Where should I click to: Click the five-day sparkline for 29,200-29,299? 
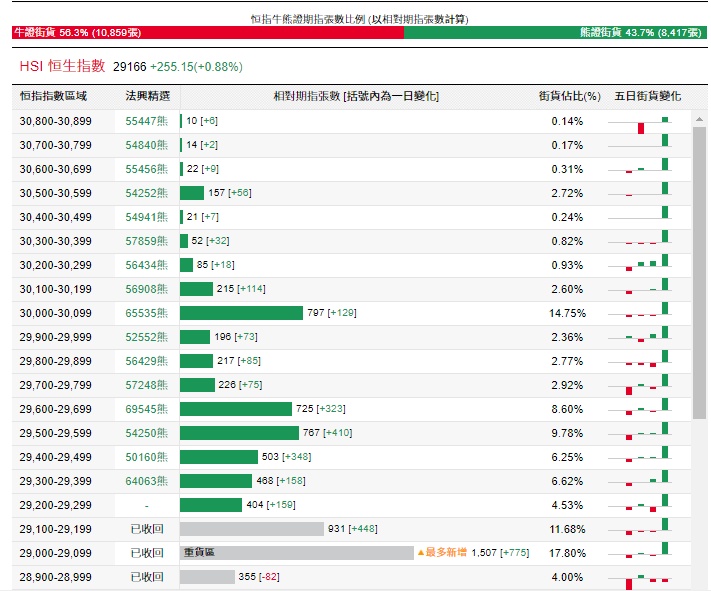pos(639,503)
